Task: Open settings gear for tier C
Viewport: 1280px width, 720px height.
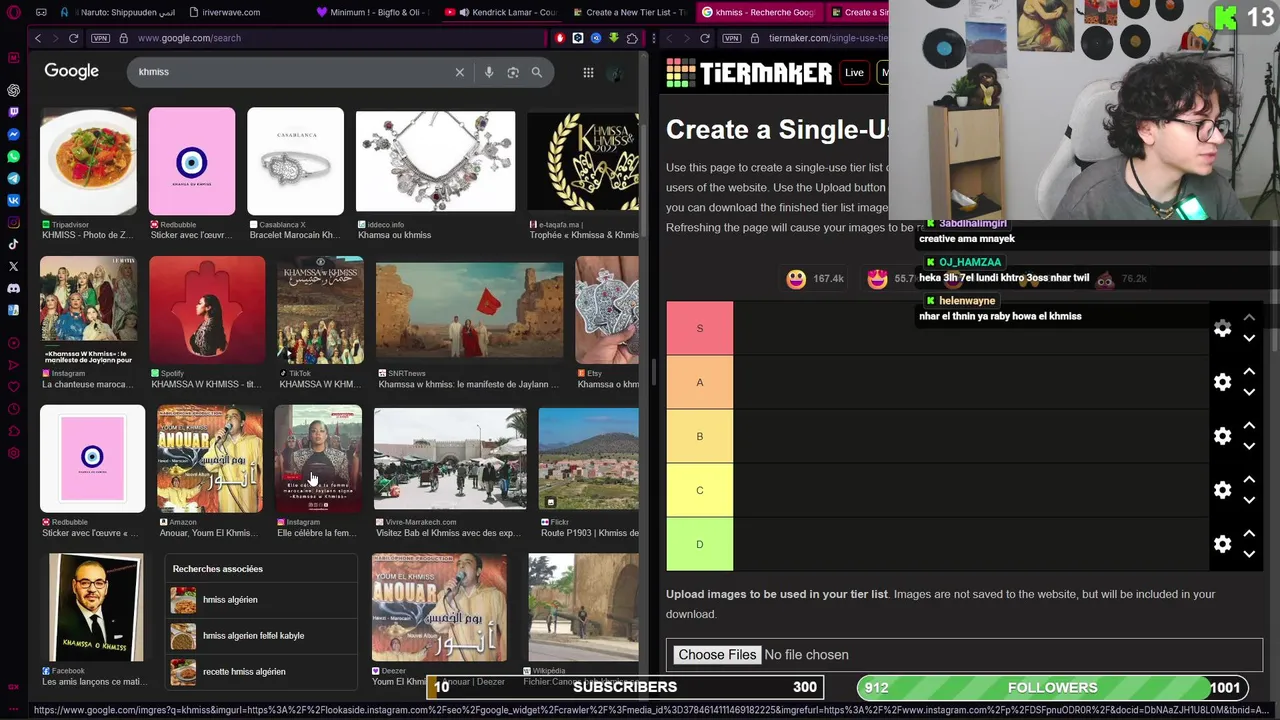Action: point(1222,490)
